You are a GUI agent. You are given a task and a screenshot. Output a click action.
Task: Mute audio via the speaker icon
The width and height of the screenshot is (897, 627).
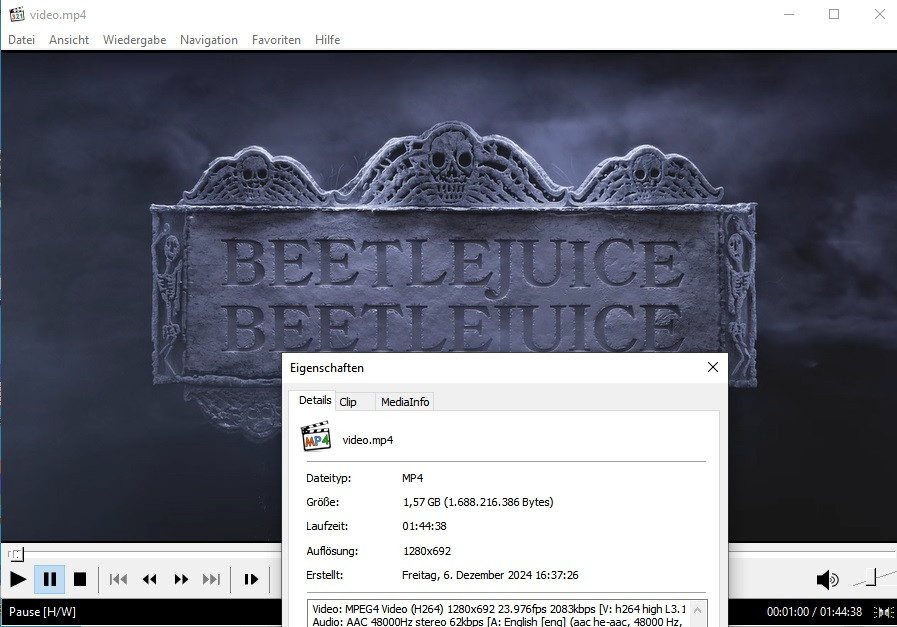tap(827, 580)
